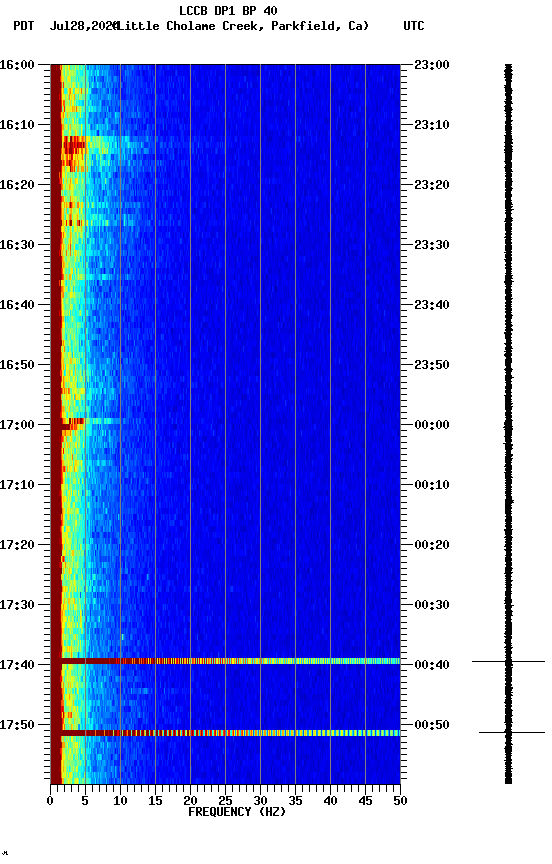Image resolution: width=552 pixels, height=864 pixels.
Task: Click the 16:50 PDT time label
Action: (17, 365)
